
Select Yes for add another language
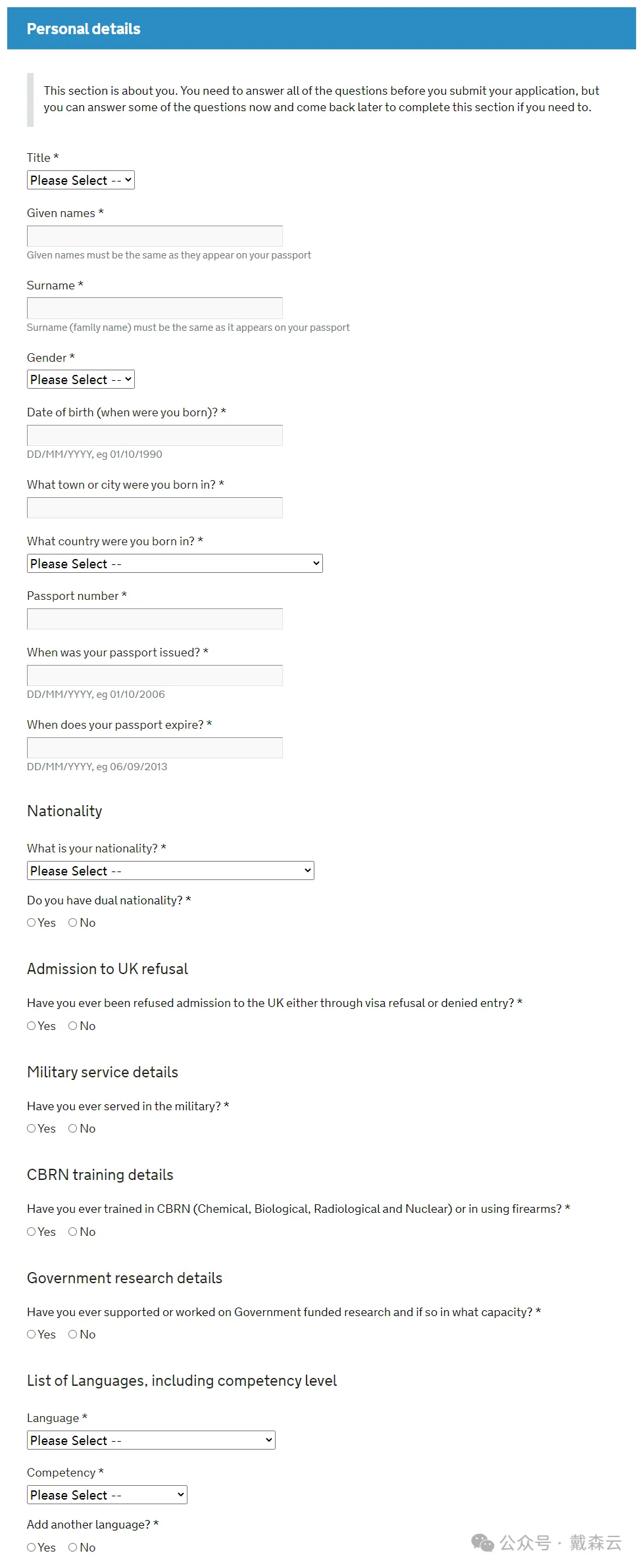pyautogui.click(x=32, y=1548)
